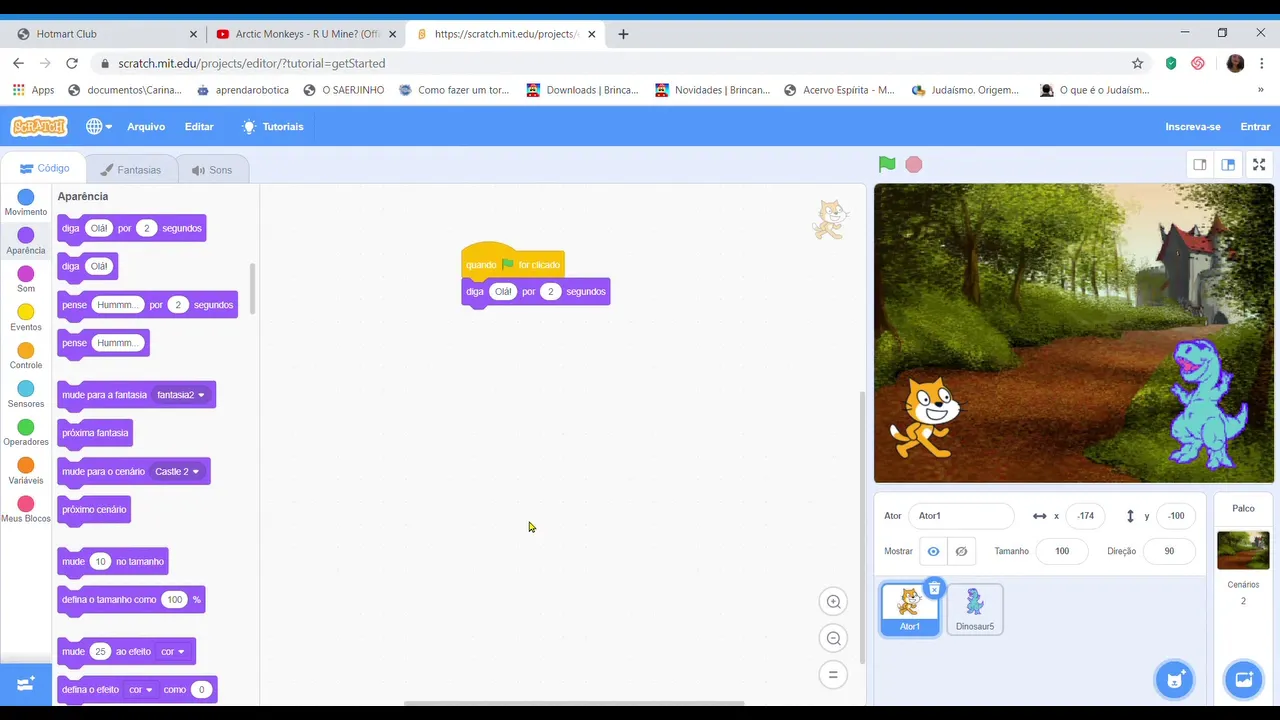Select the Som block category
The width and height of the screenshot is (1280, 720).
click(x=26, y=279)
